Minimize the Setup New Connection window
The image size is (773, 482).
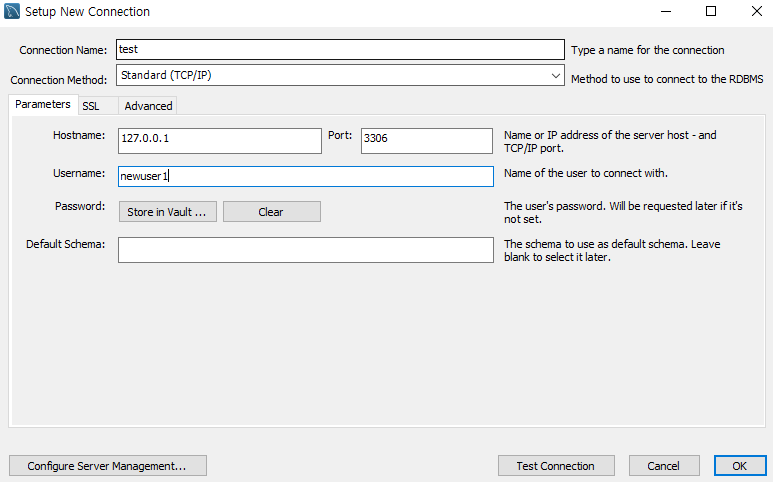tap(666, 11)
